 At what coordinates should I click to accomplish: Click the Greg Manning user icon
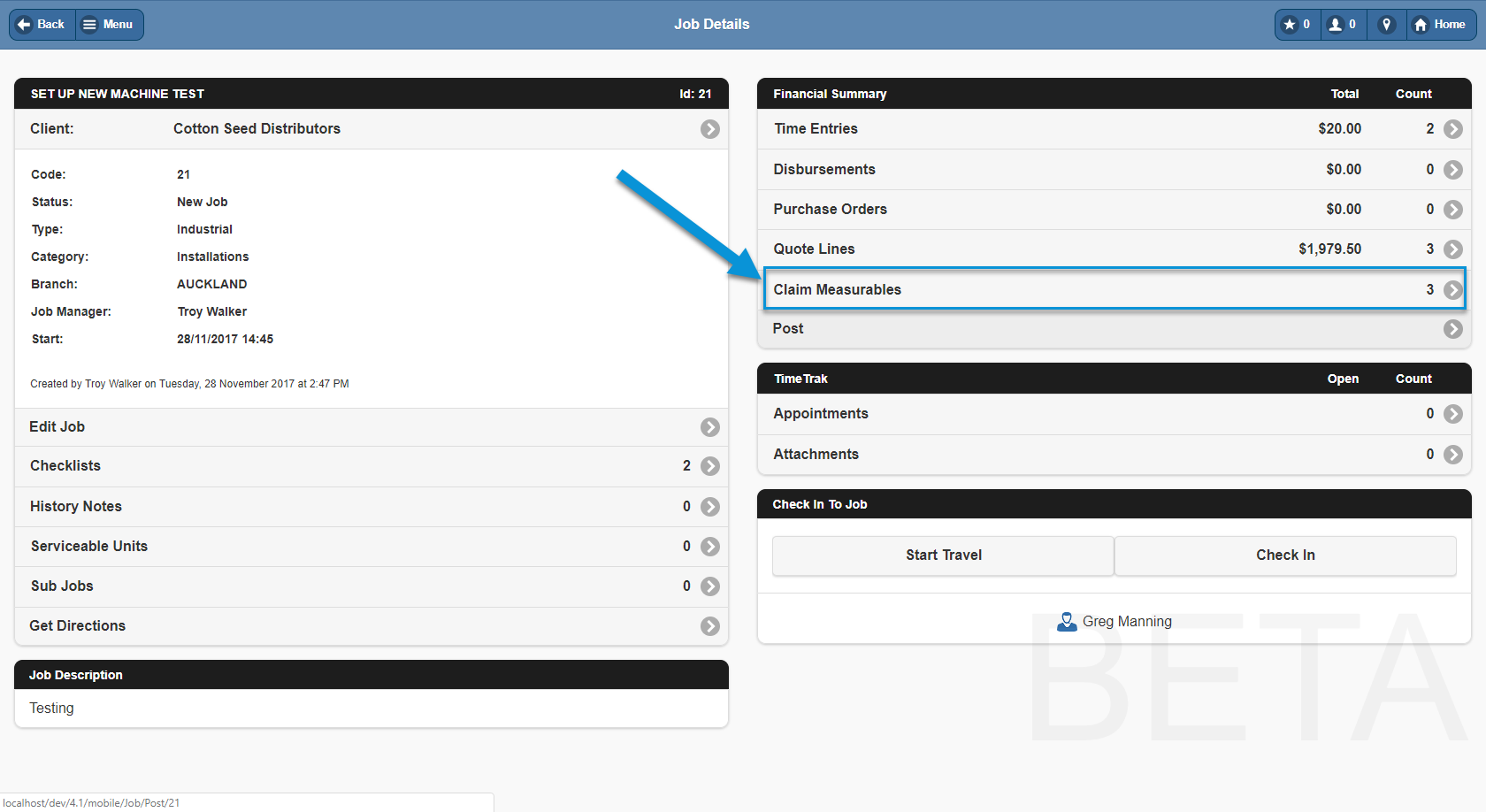1067,622
